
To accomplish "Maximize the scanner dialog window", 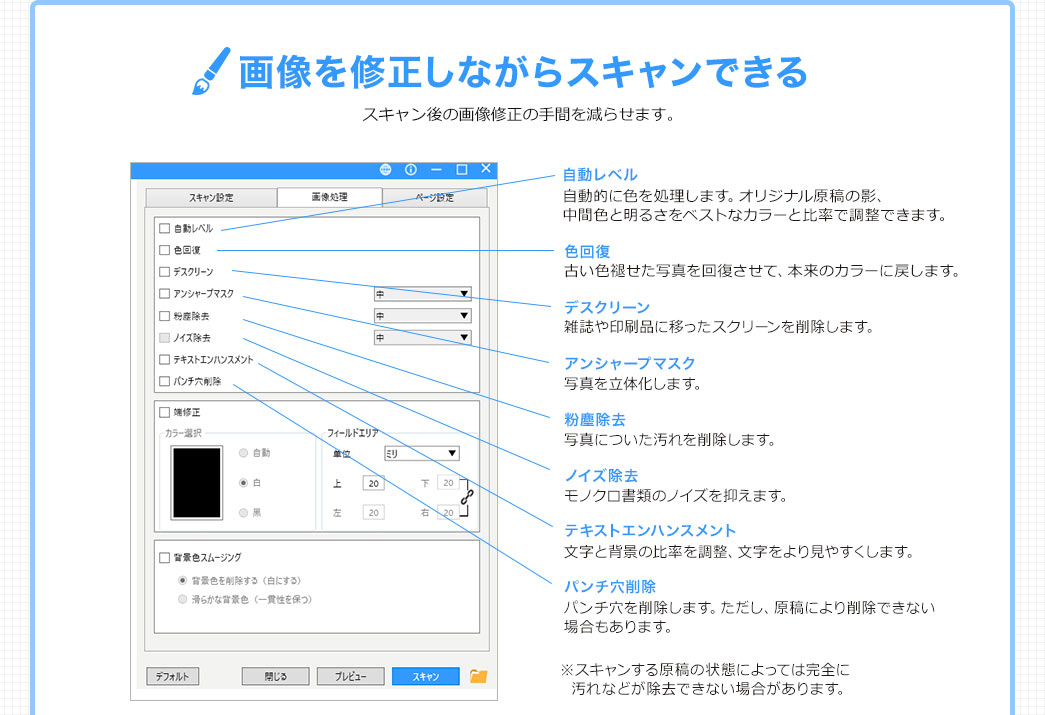I will [x=461, y=169].
